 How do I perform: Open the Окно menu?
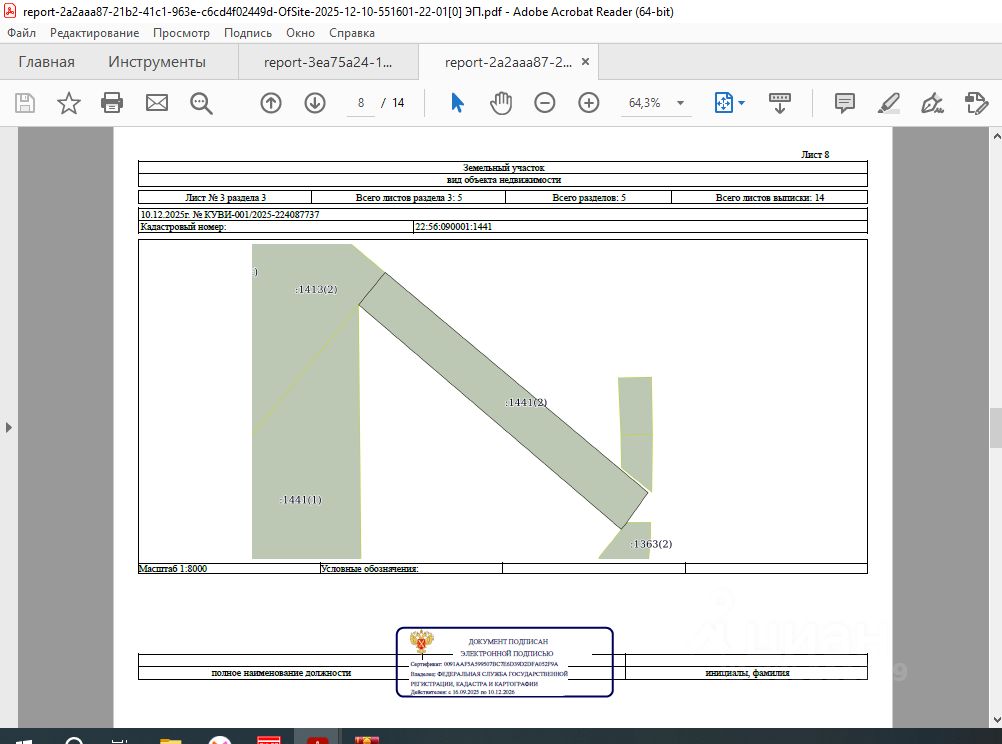[300, 33]
